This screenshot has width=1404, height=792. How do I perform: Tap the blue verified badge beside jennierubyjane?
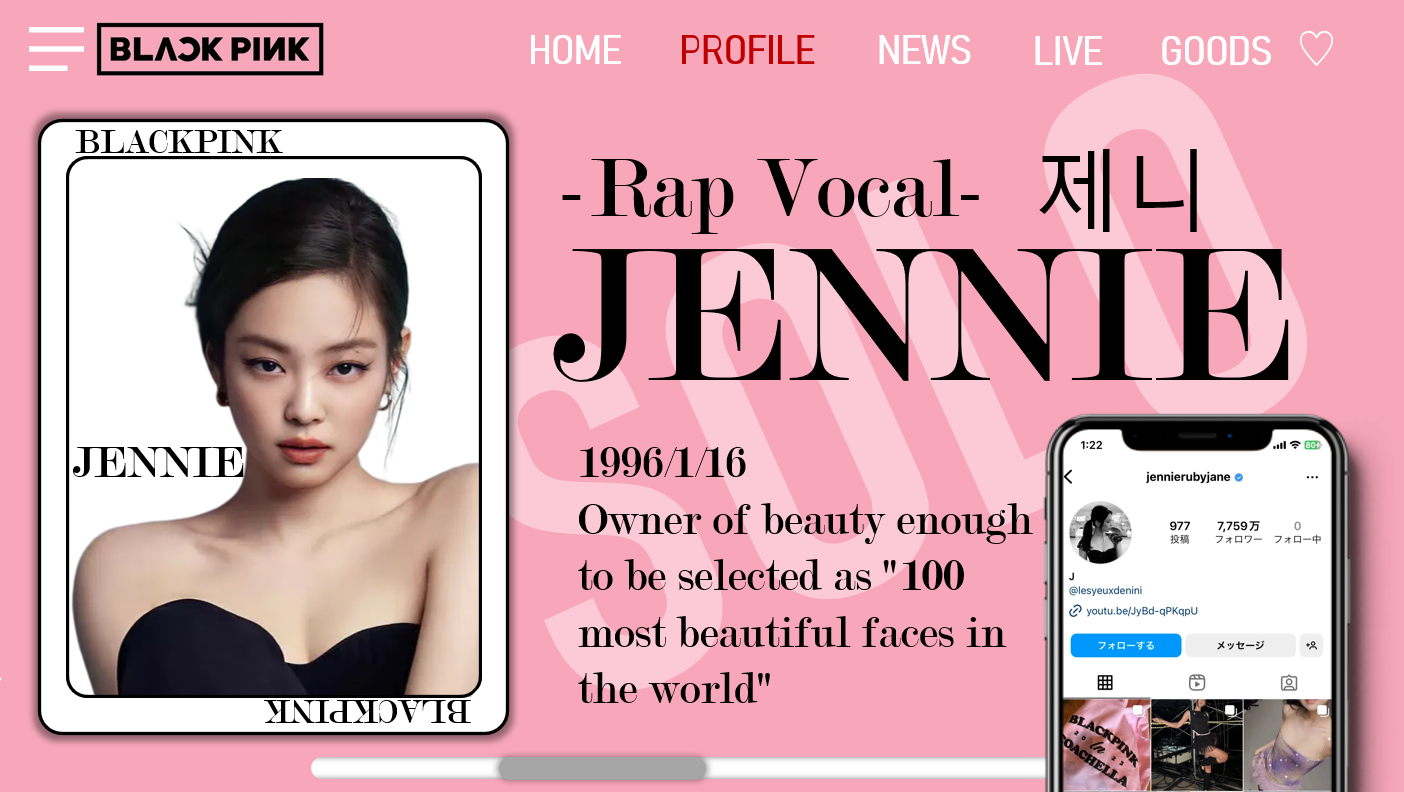(x=1239, y=478)
